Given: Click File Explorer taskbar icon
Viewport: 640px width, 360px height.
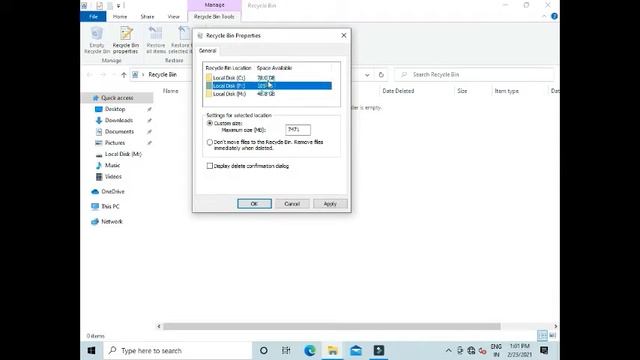Looking at the screenshot, I should 333,351.
